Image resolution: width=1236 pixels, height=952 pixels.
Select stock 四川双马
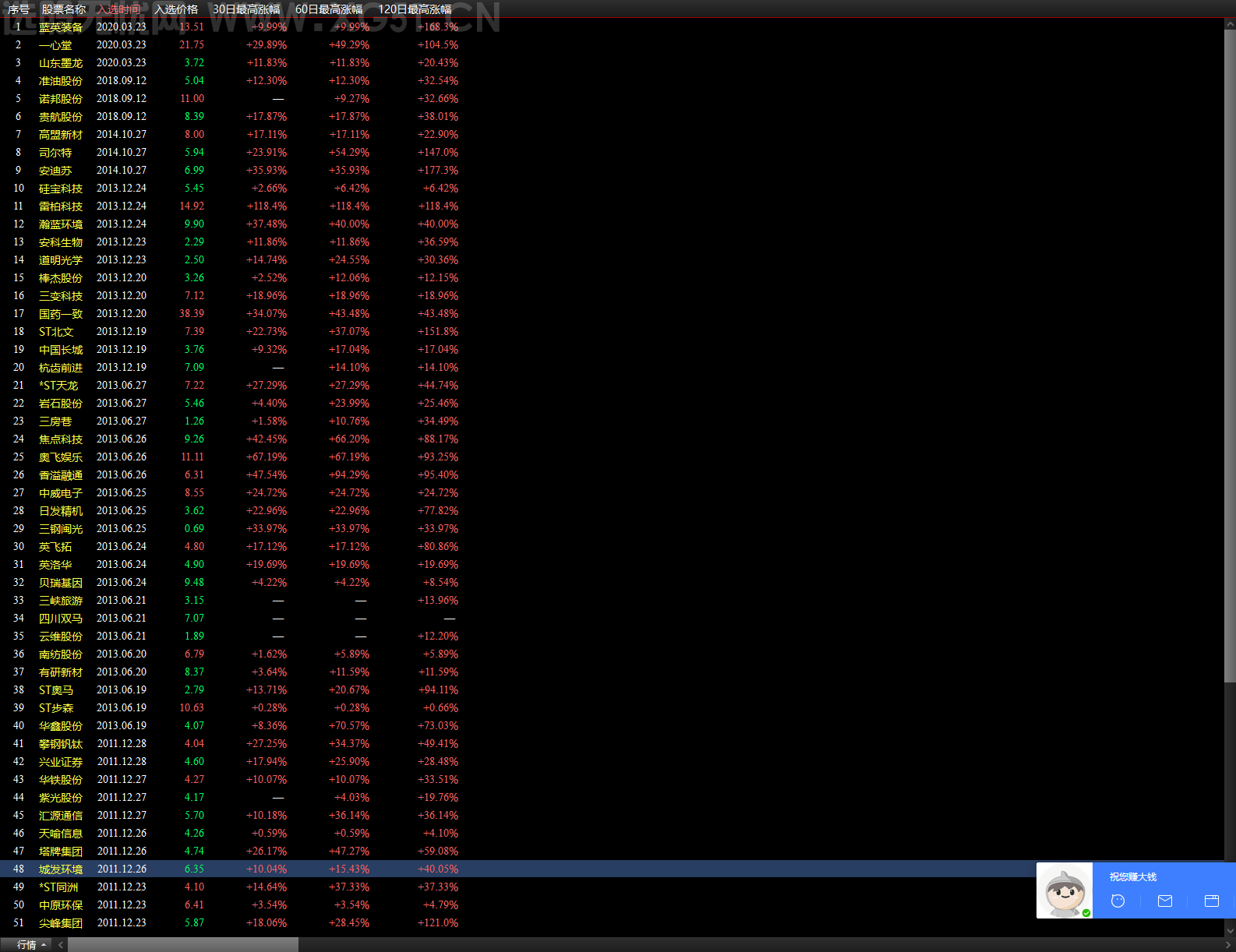coord(61,619)
